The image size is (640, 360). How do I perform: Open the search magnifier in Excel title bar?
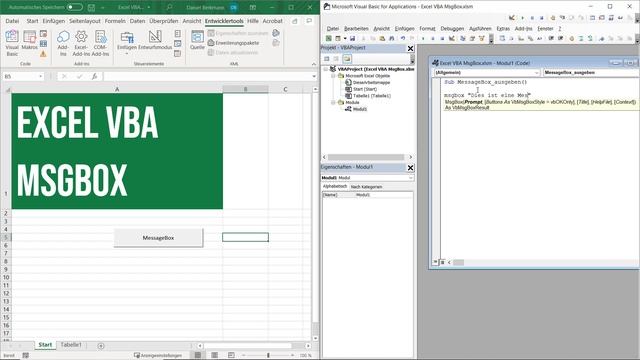169,7
